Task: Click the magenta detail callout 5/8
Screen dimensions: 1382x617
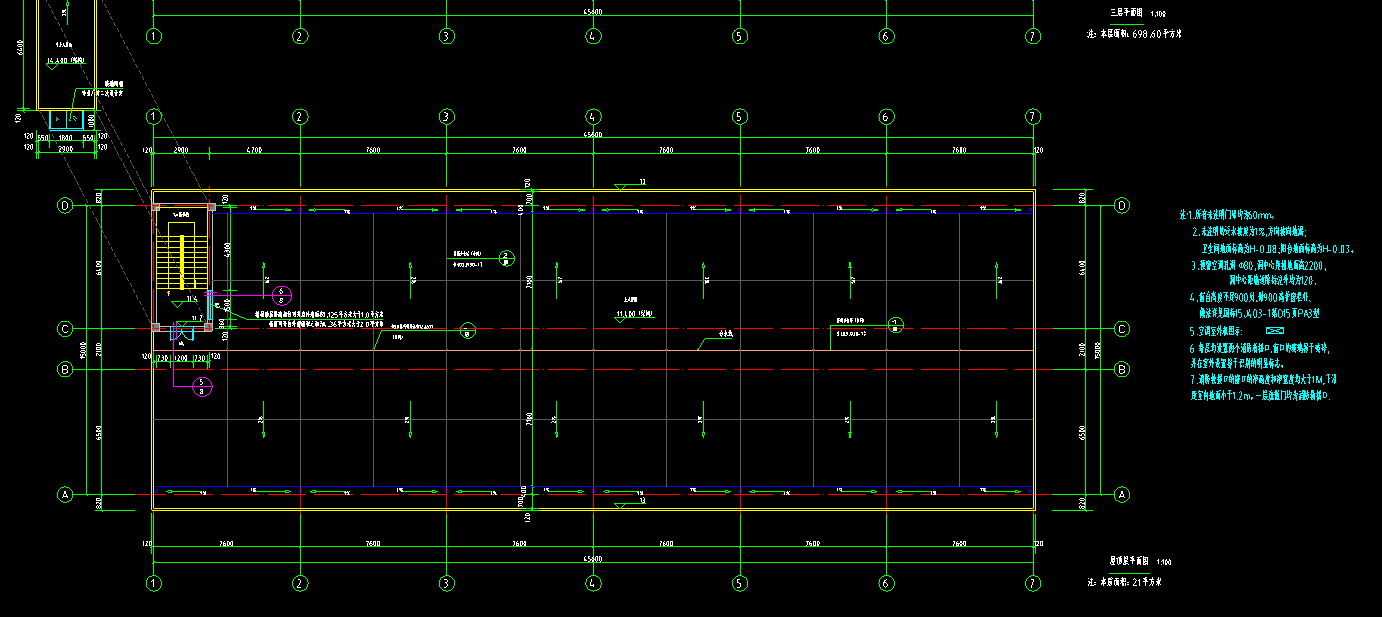Action: [x=203, y=387]
